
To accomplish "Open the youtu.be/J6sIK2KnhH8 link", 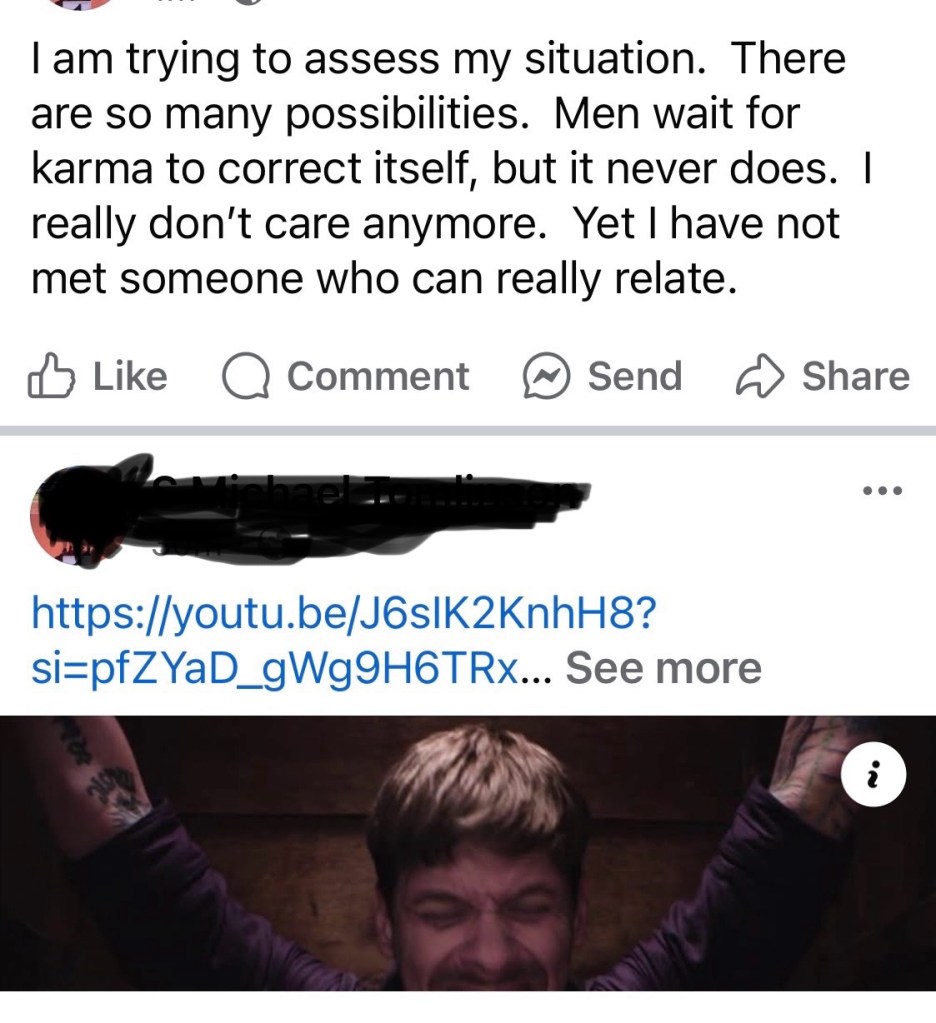I will click(344, 614).
